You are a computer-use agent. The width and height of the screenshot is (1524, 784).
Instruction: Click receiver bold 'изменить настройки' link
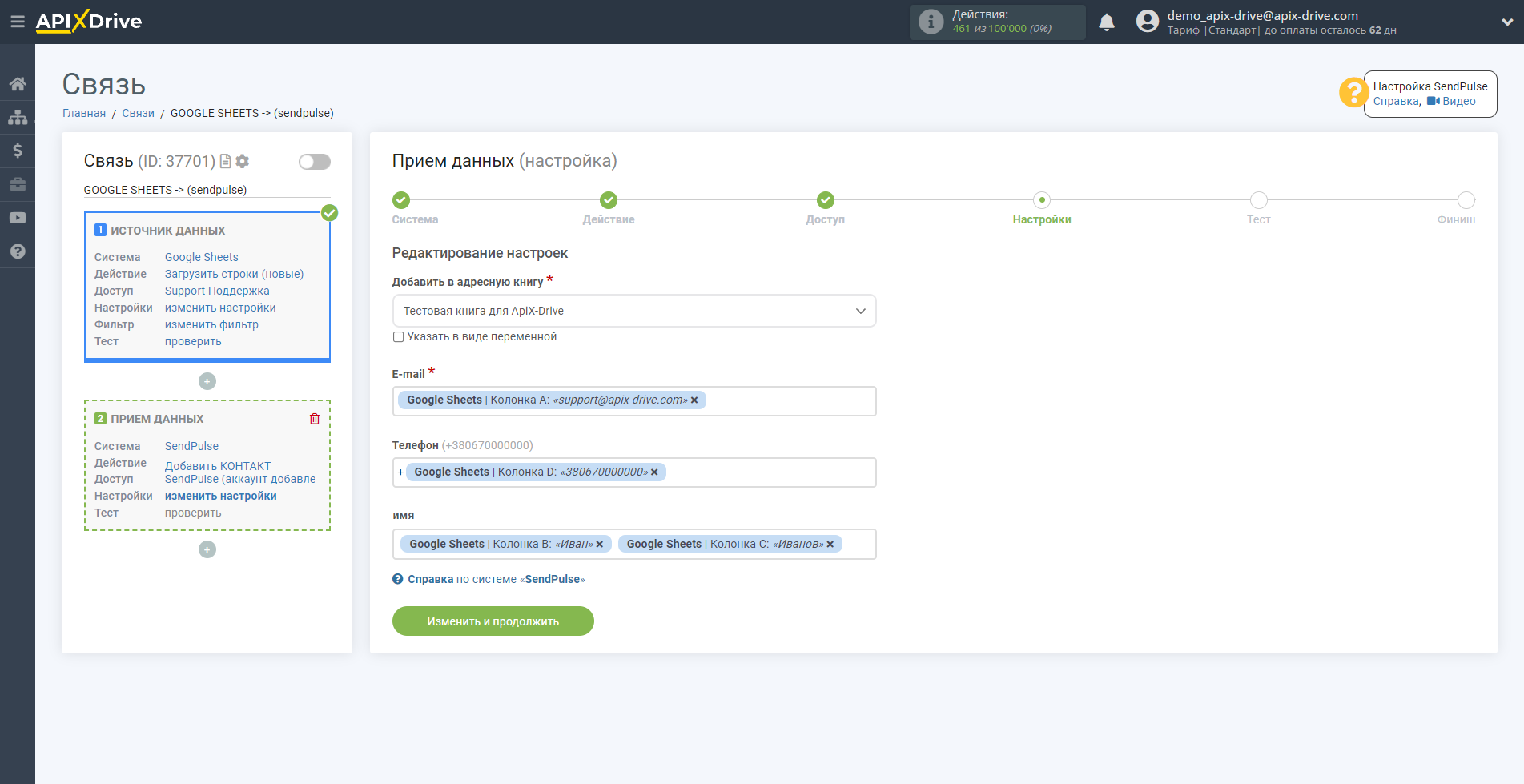(221, 496)
